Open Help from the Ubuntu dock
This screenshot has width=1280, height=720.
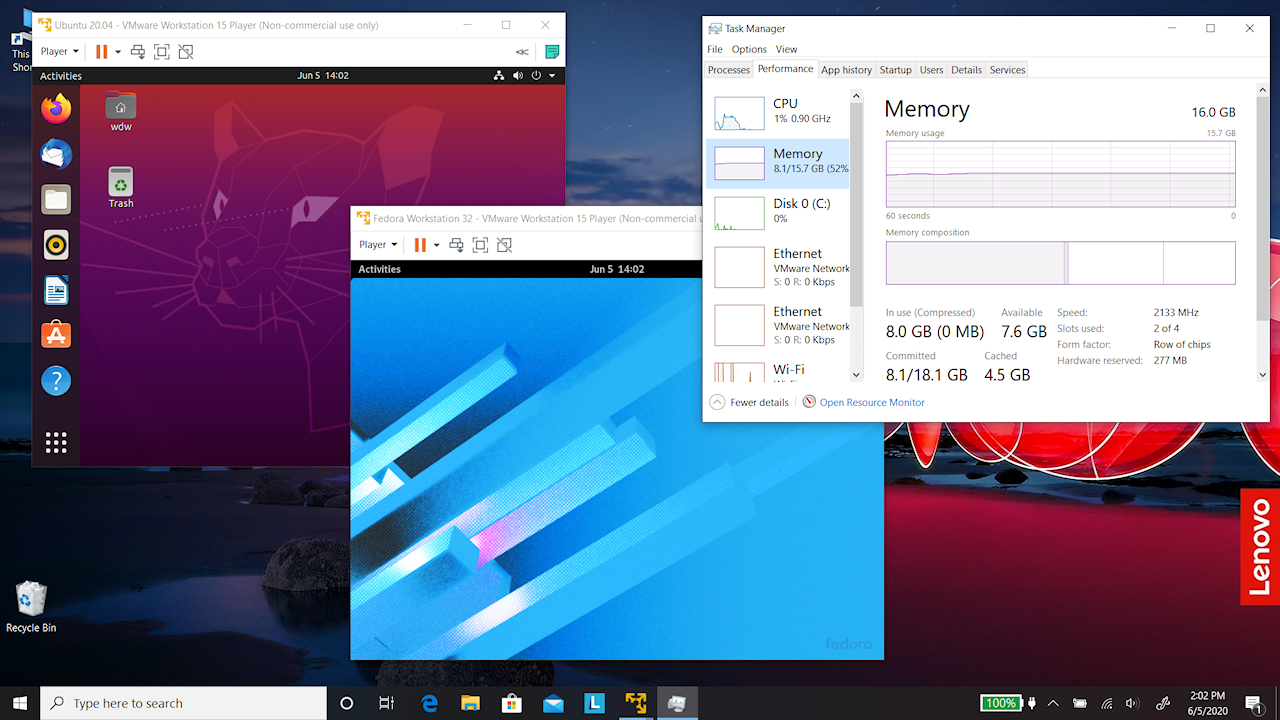coord(56,380)
